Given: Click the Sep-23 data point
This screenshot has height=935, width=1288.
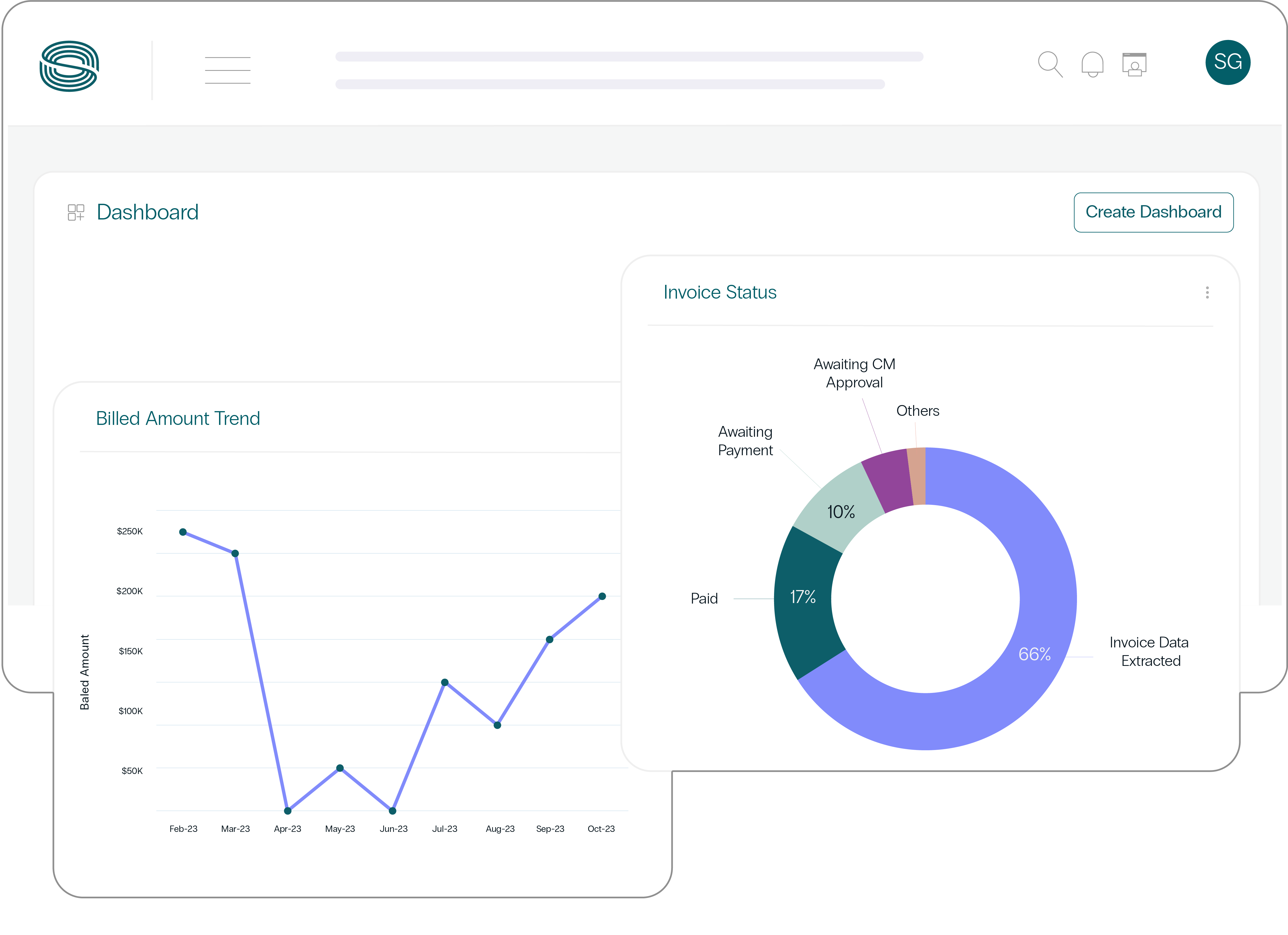Looking at the screenshot, I should click(x=550, y=640).
